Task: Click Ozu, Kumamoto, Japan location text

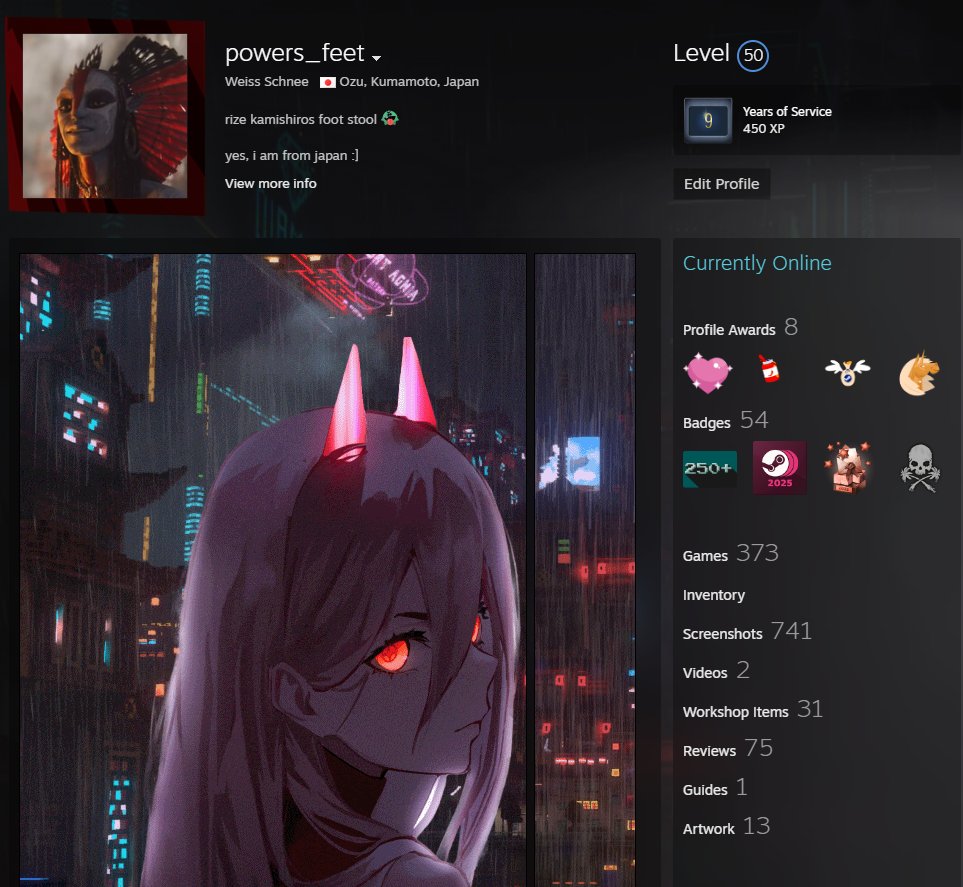Action: 409,82
